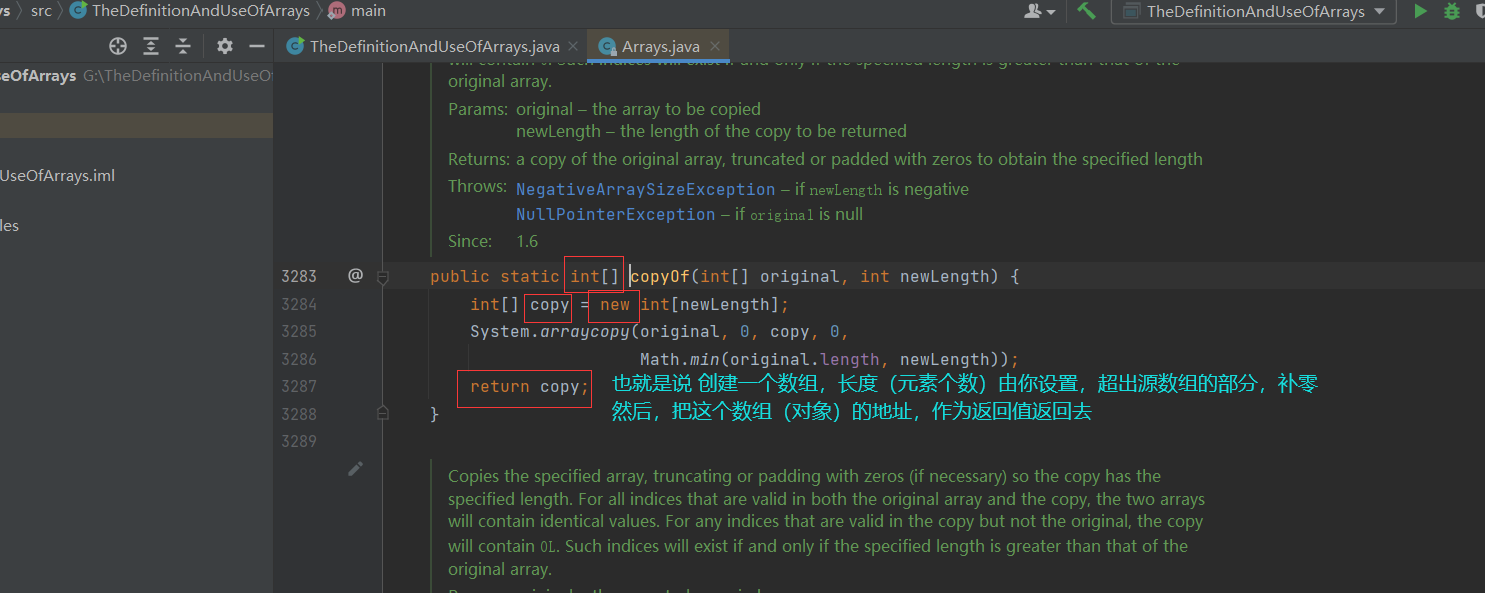Click the @ gutter icon on line 3283
This screenshot has height=593, width=1485.
355,275
